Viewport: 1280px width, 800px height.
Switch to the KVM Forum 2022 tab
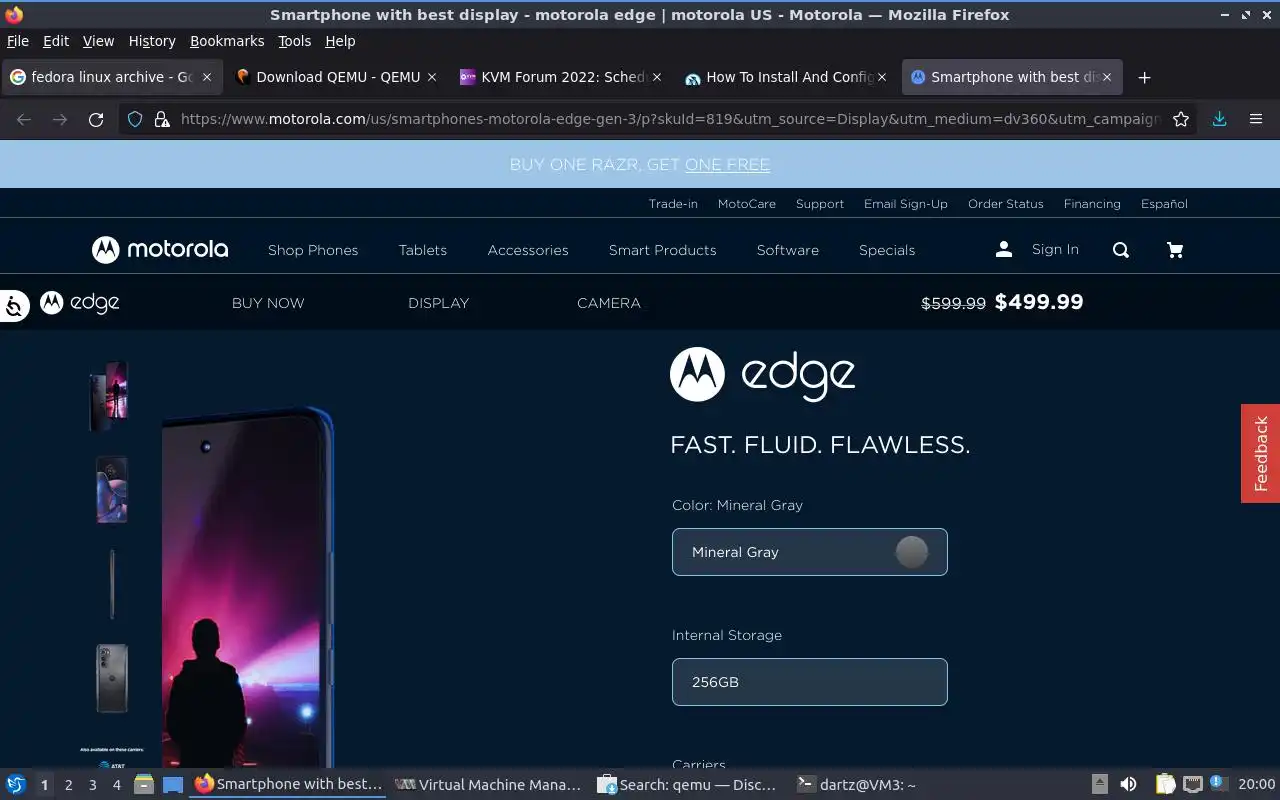[x=560, y=77]
